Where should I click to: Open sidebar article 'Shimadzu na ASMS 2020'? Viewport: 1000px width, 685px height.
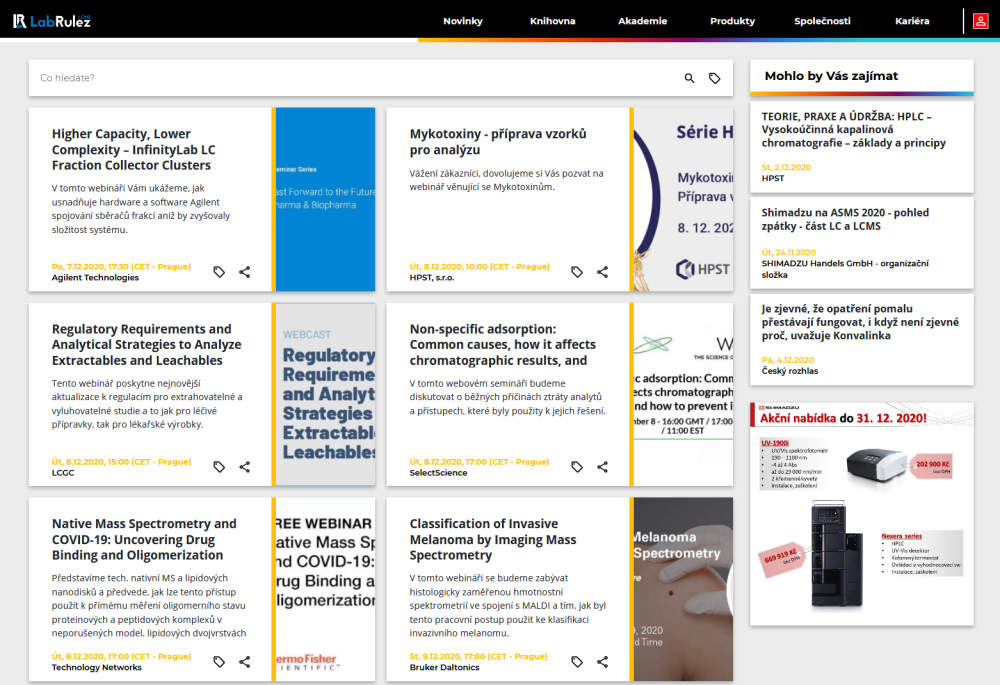(x=845, y=219)
